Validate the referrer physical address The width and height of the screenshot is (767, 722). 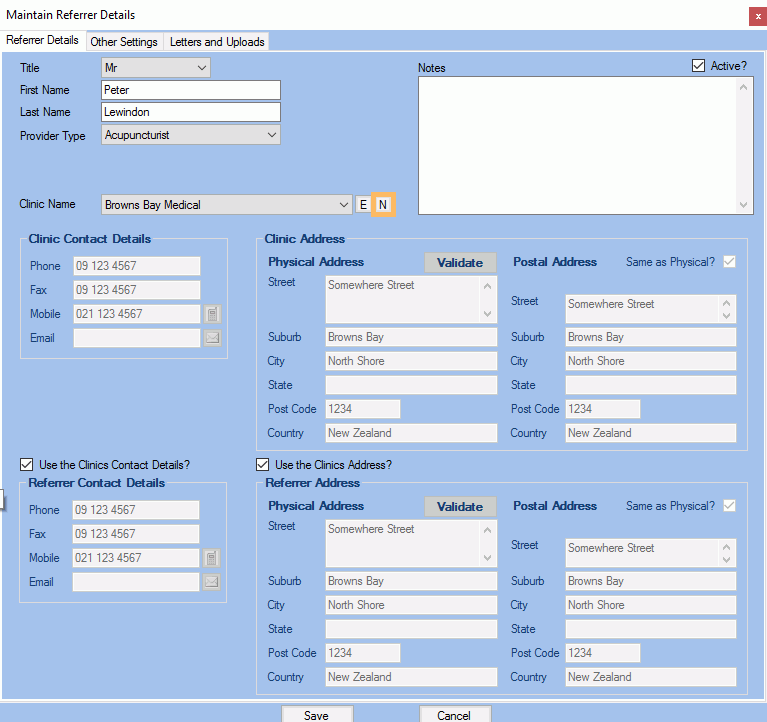(460, 507)
